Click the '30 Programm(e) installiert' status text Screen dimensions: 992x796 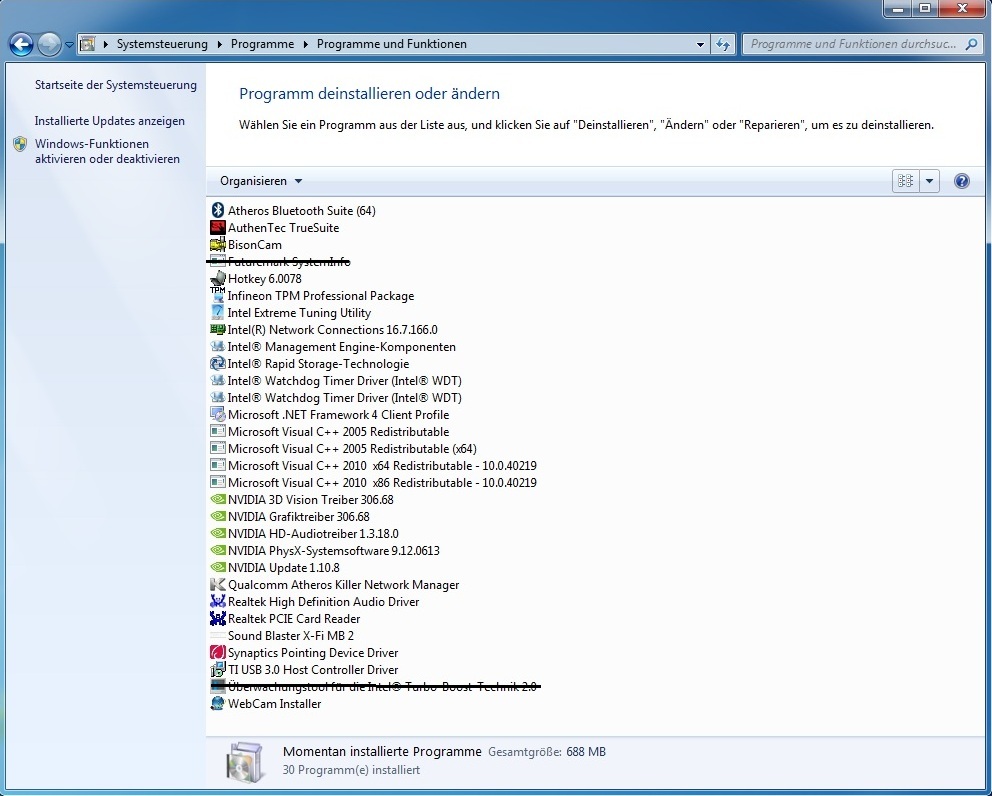(351, 770)
